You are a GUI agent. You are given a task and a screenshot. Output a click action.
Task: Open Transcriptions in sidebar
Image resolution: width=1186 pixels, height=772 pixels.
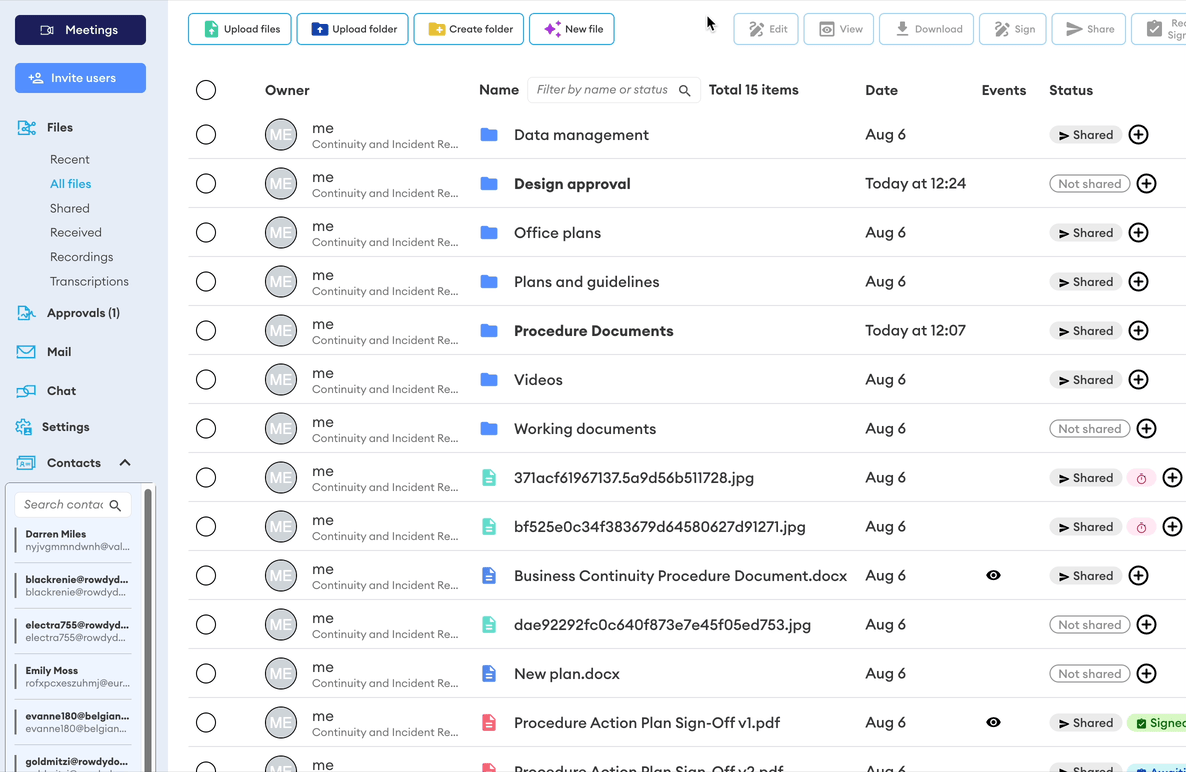click(x=89, y=281)
